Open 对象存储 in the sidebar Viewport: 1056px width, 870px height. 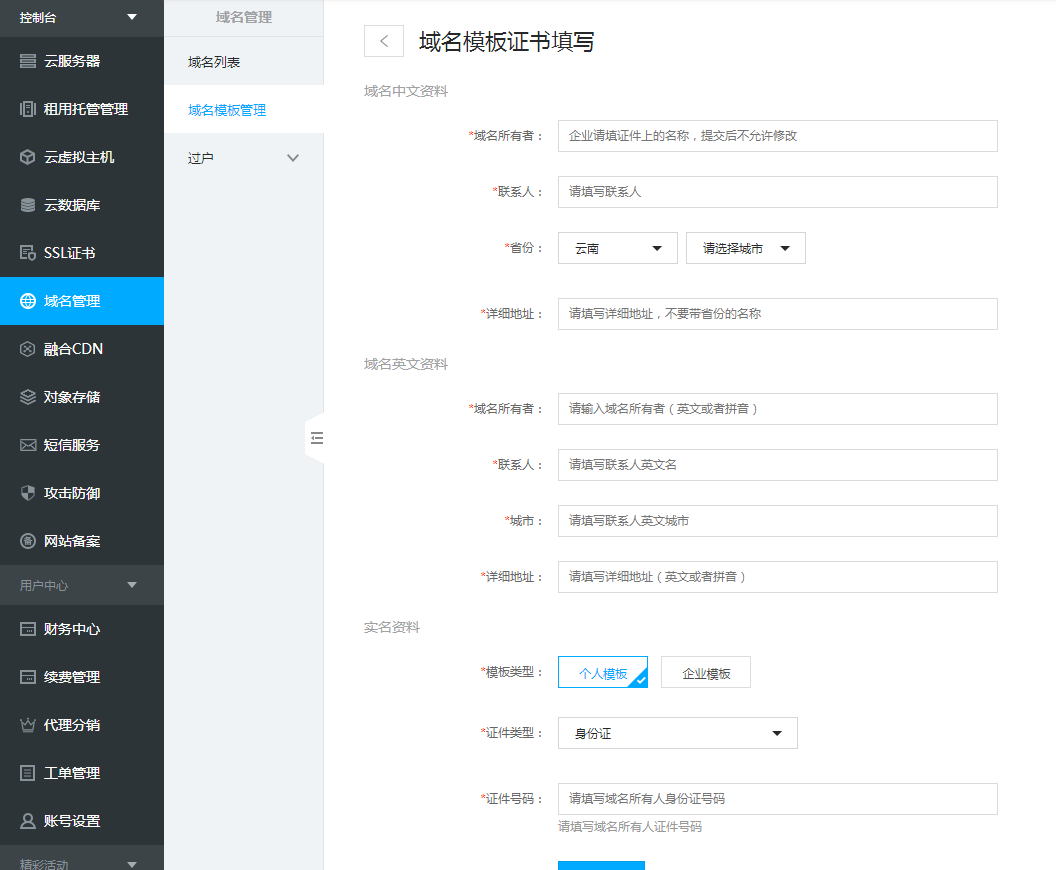coord(62,396)
